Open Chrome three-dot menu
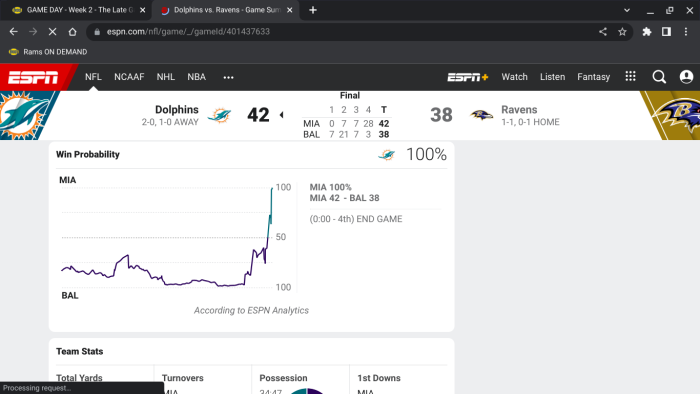 [x=686, y=32]
